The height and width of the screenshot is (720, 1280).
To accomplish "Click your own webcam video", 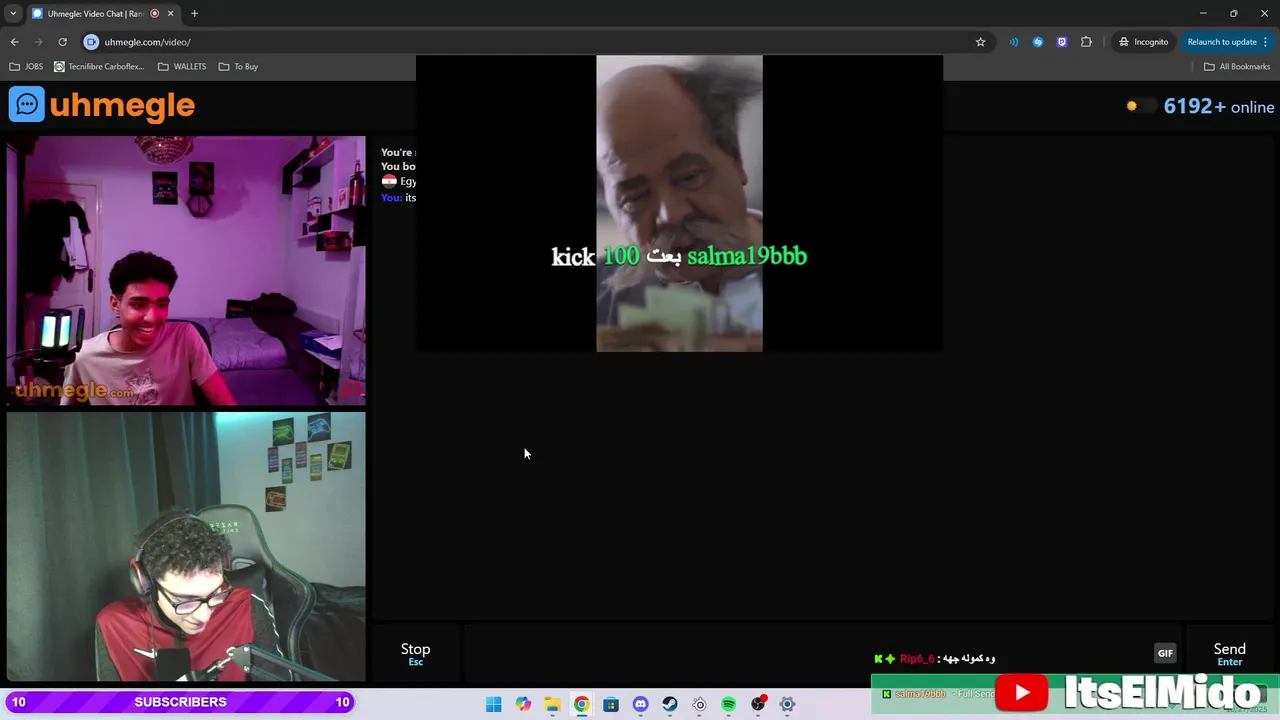I will (x=186, y=547).
